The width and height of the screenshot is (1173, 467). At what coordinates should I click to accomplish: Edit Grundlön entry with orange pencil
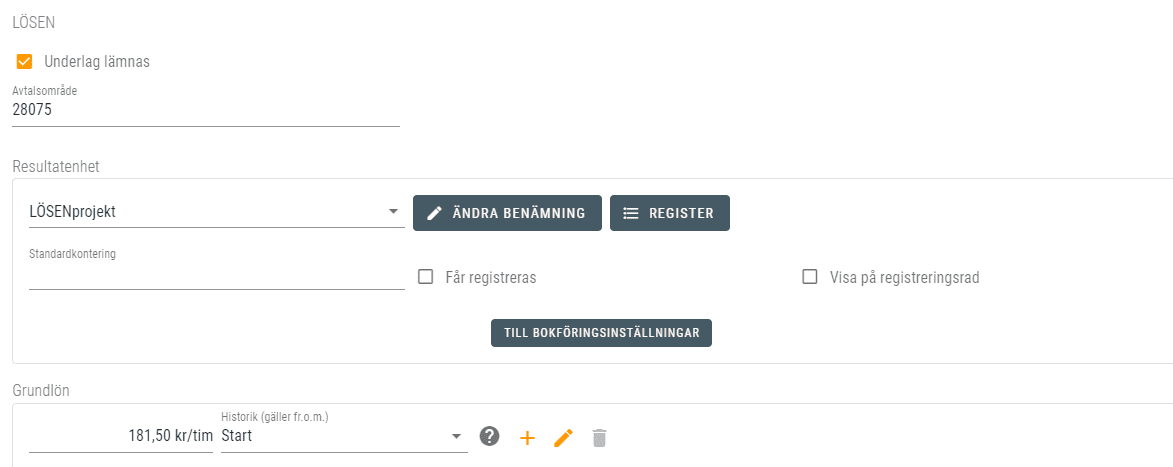(563, 437)
